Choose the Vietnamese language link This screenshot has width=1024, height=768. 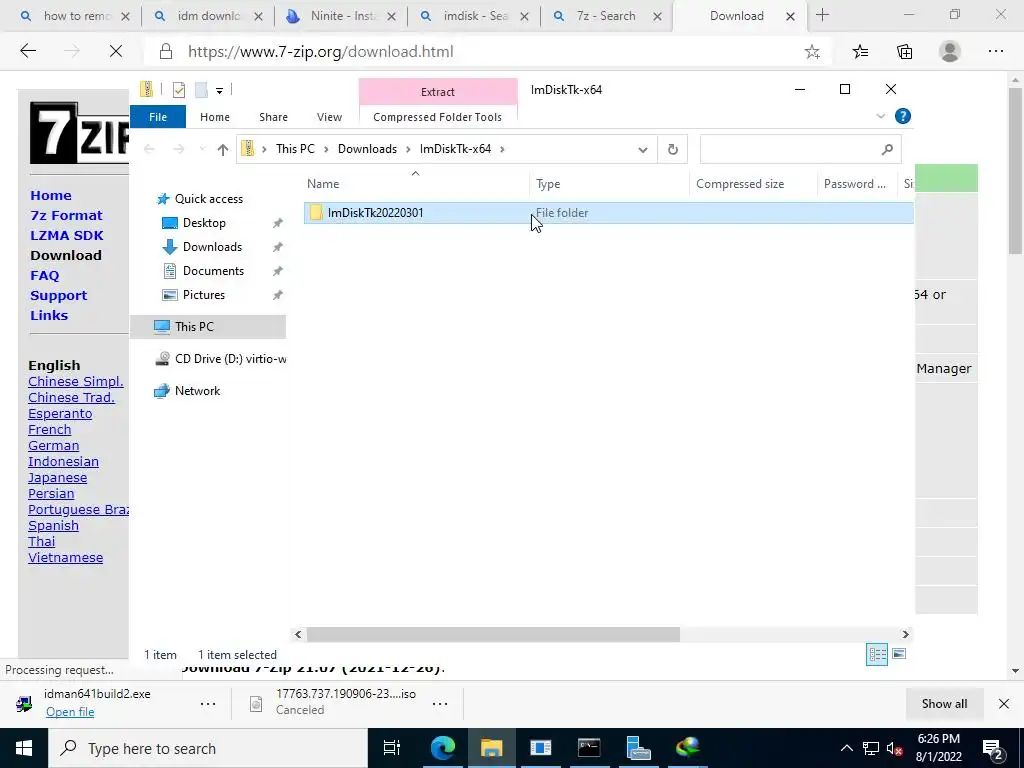(65, 558)
